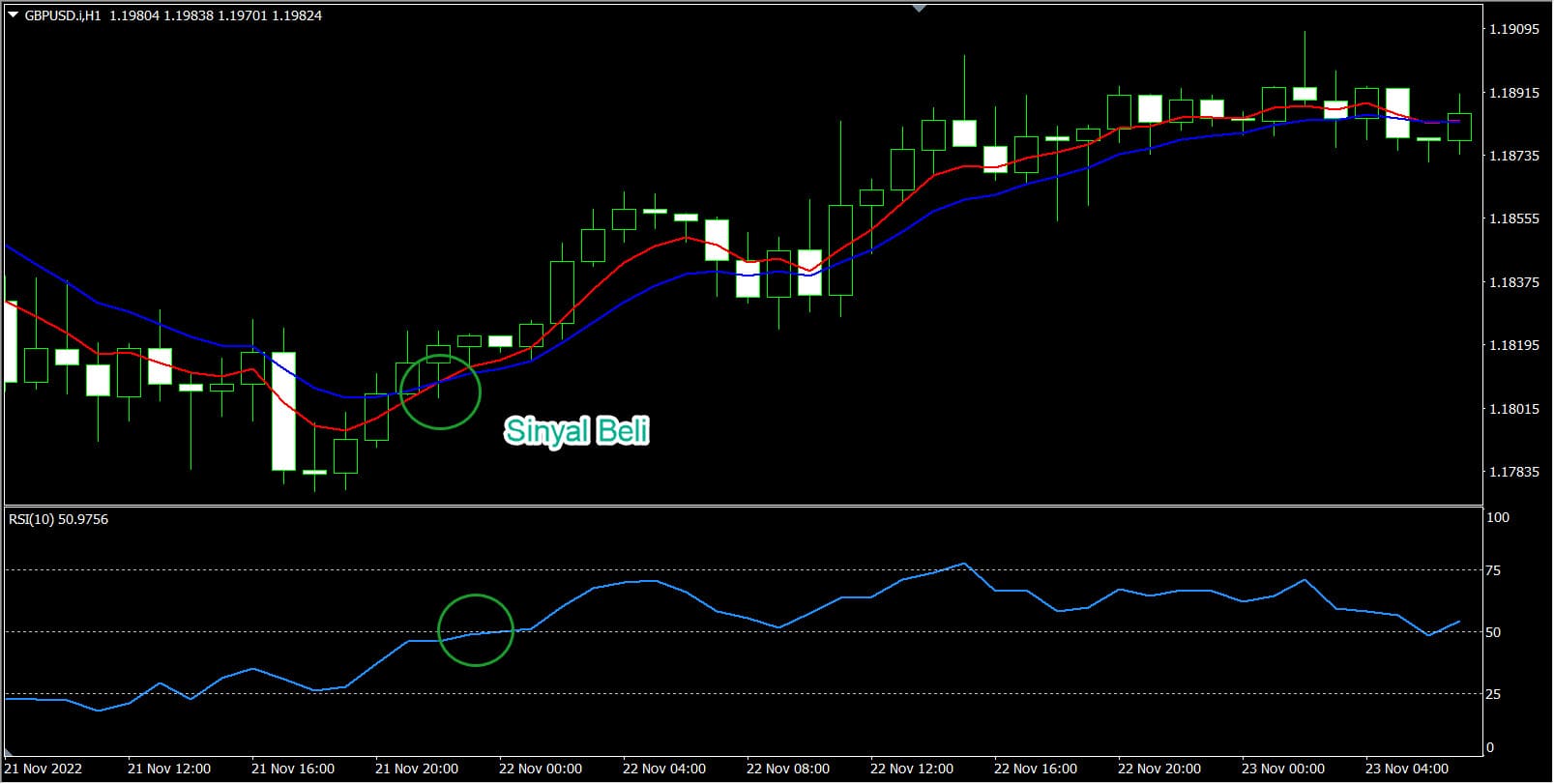Click the 22 Nov 00:00 time label
This screenshot has height=784, width=1554.
(541, 769)
